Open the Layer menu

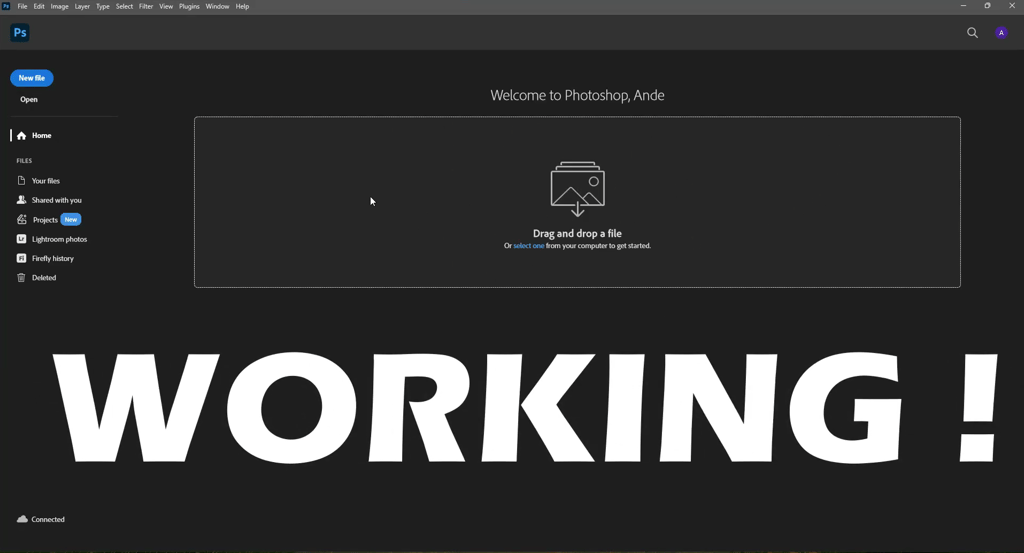pyautogui.click(x=82, y=7)
